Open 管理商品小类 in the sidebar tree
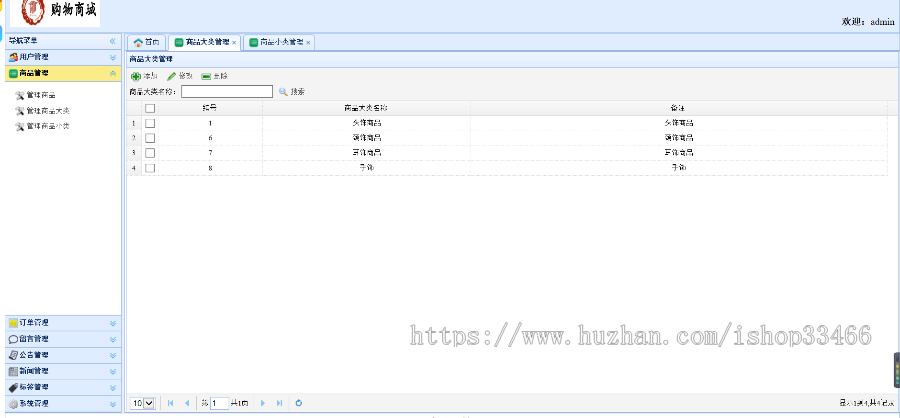Viewport: 900px width, 418px height. [x=48, y=126]
